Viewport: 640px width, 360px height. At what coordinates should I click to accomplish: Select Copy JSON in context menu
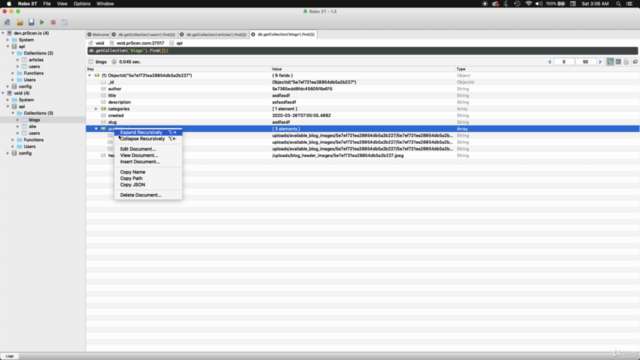click(148, 185)
